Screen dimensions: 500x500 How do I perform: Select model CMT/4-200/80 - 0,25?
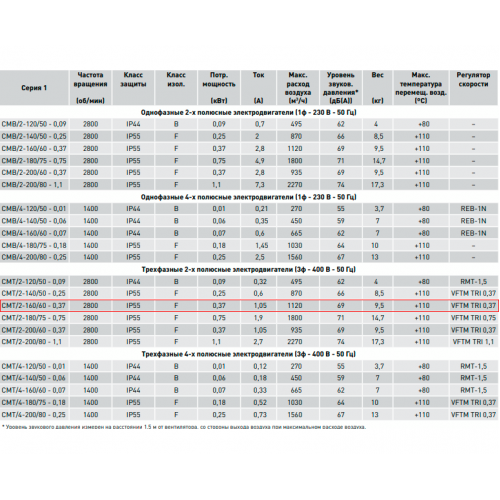click(34, 415)
